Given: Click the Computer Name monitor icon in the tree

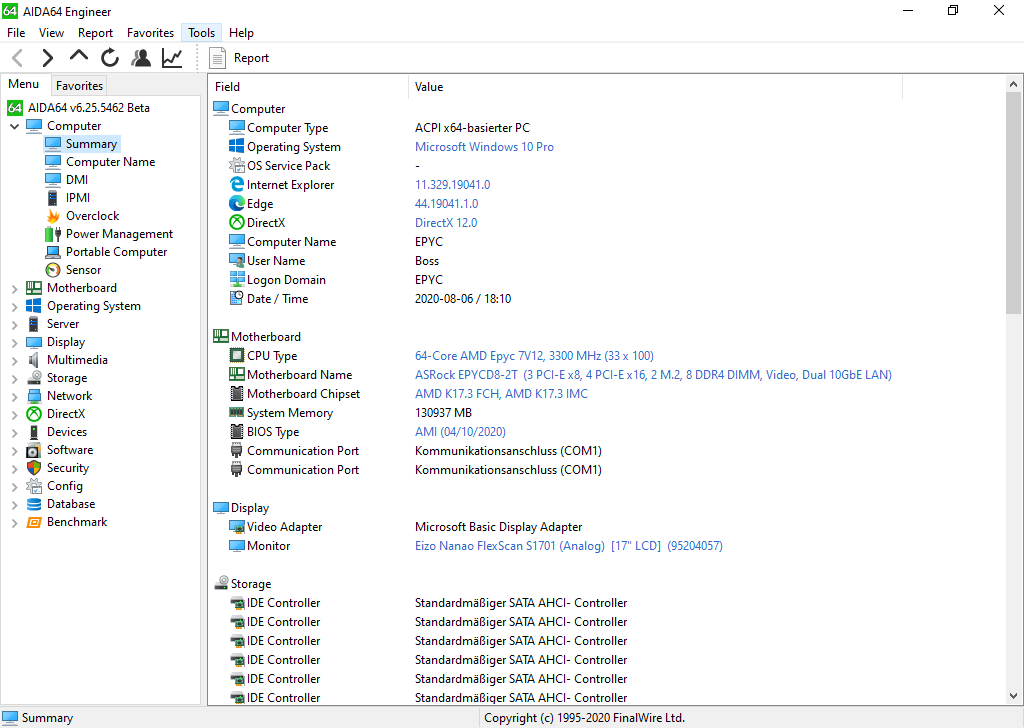Looking at the screenshot, I should click(53, 161).
